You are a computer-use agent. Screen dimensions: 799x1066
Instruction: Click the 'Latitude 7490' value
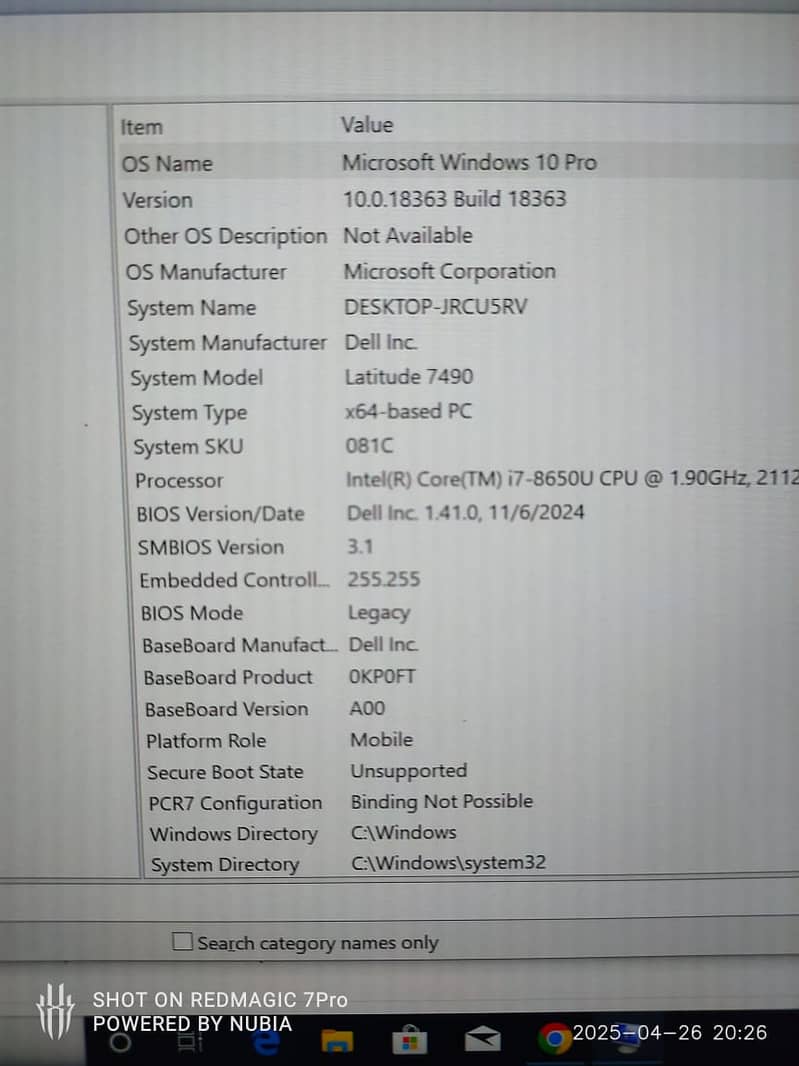[409, 377]
